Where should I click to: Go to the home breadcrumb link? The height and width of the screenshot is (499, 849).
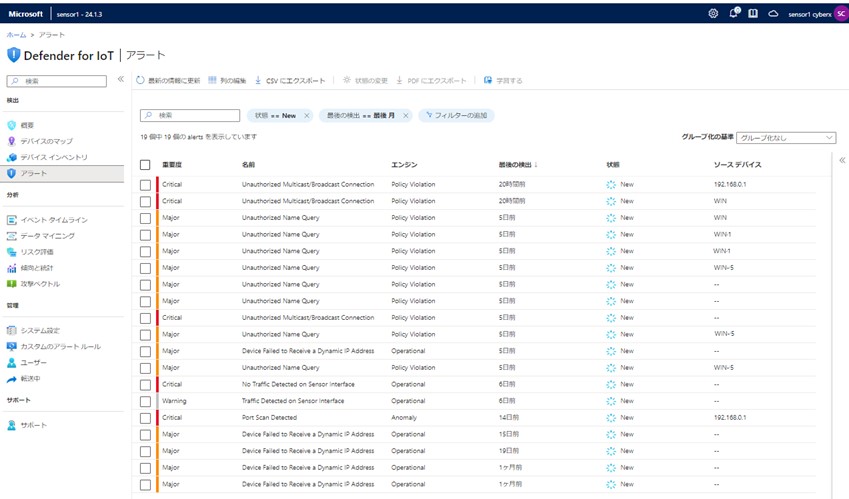16,35
